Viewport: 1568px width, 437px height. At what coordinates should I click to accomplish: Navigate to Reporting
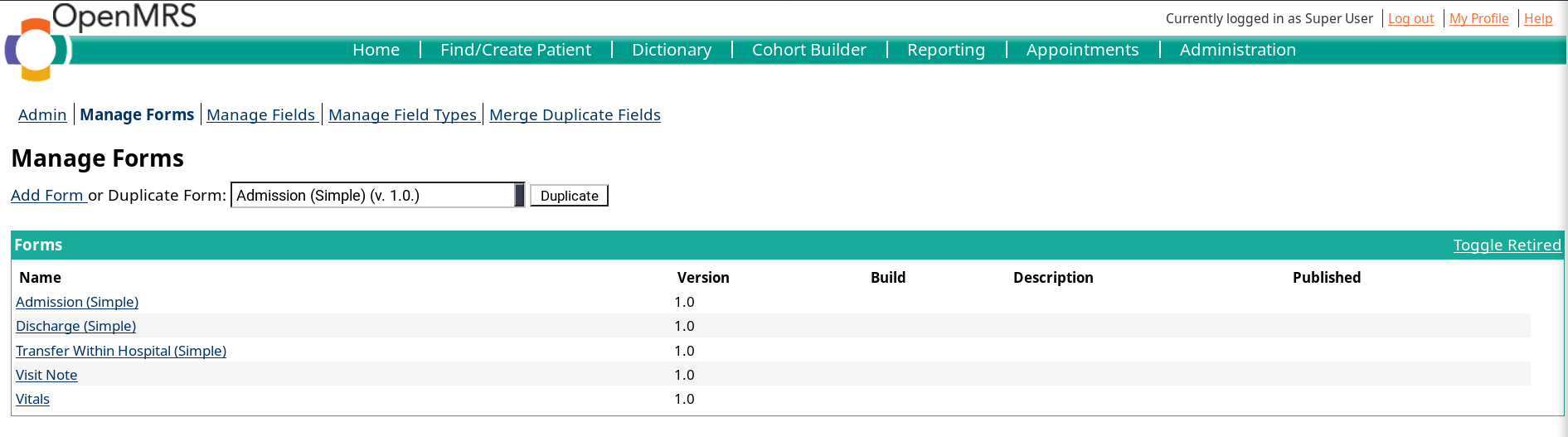pos(946,50)
